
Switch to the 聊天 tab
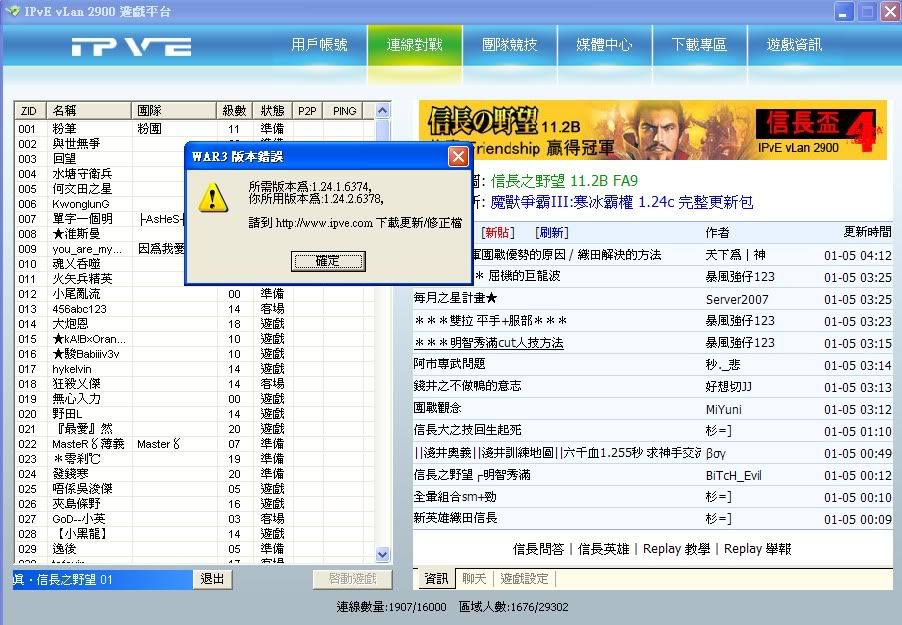click(x=475, y=579)
